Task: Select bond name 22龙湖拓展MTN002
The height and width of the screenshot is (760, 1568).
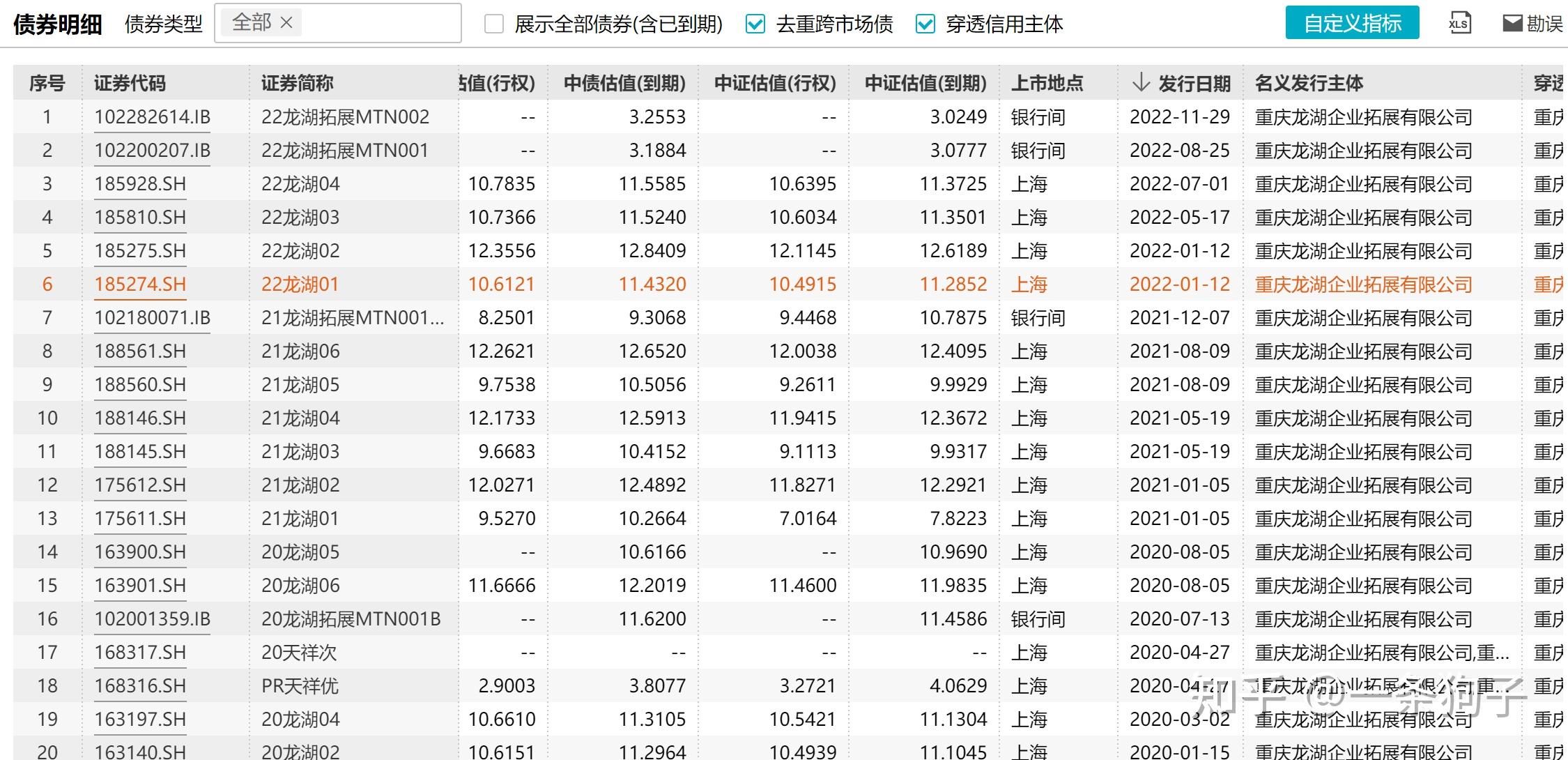Action: (345, 116)
